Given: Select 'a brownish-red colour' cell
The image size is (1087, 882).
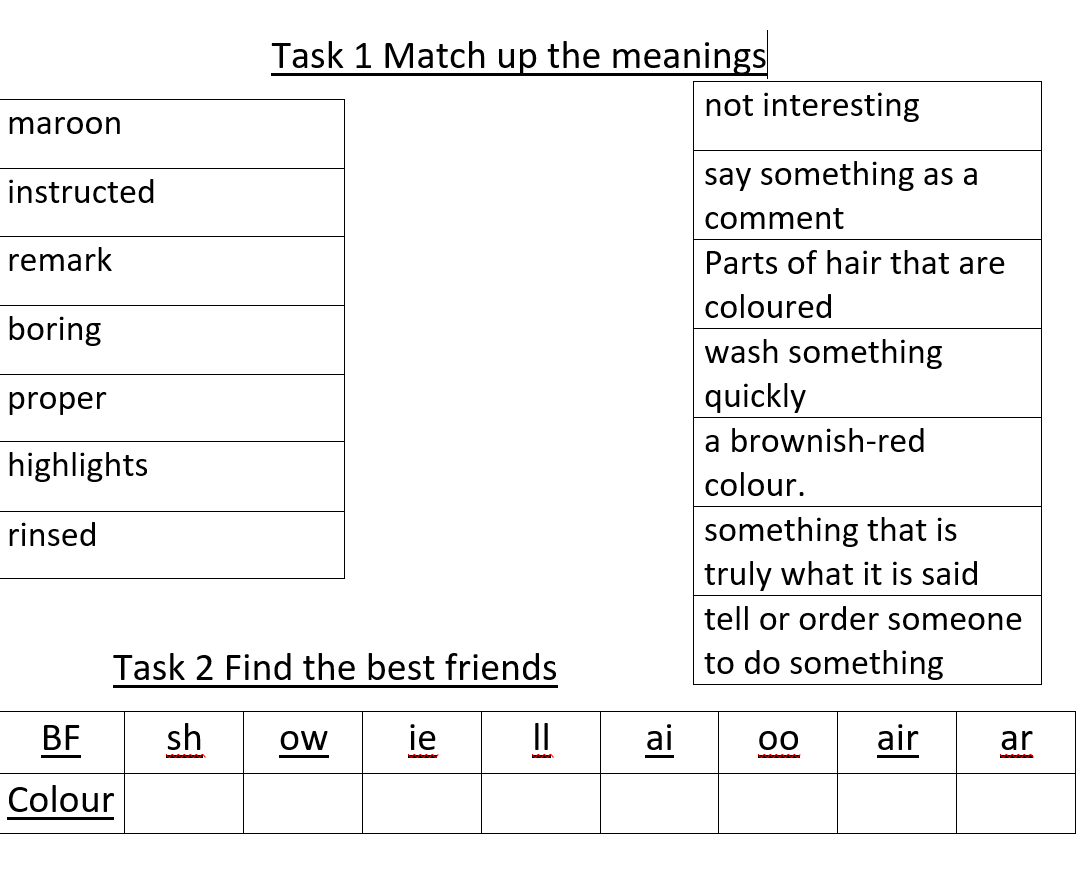Looking at the screenshot, I should click(x=867, y=462).
